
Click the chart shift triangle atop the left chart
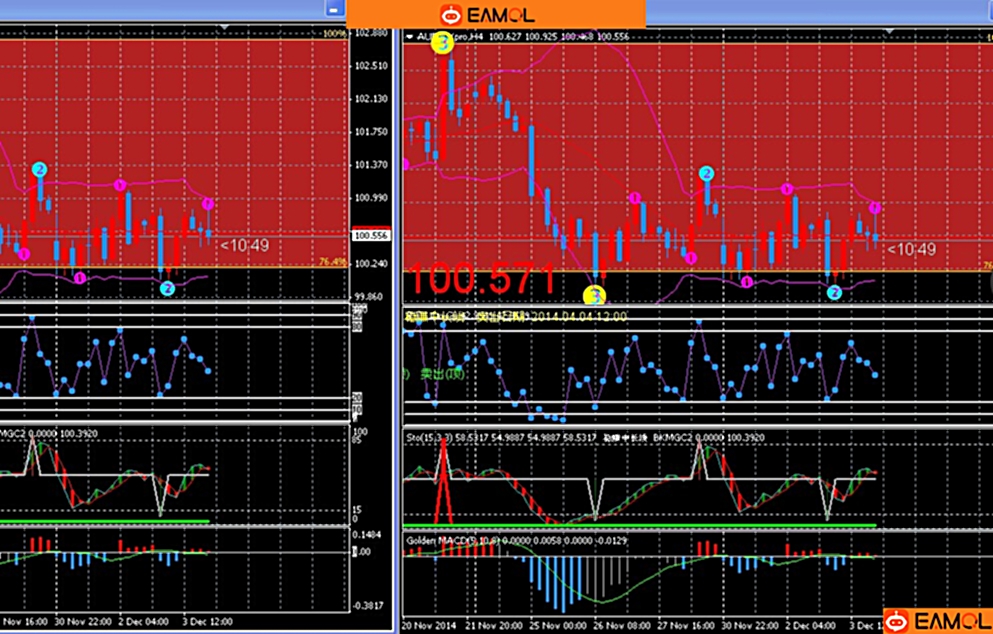pyautogui.click(x=224, y=27)
